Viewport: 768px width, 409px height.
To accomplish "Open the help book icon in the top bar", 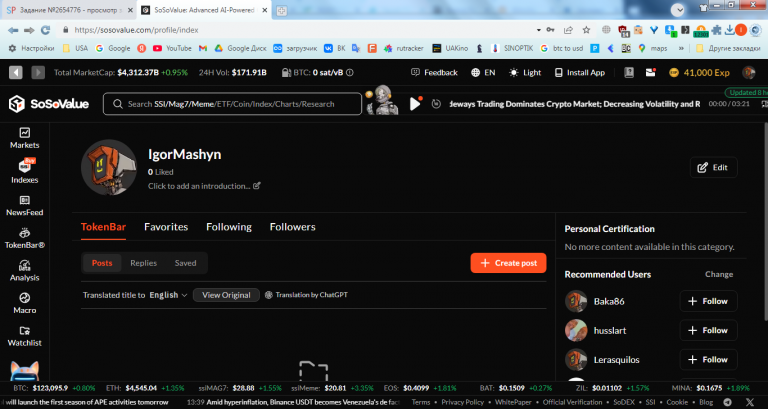I will tap(629, 72).
